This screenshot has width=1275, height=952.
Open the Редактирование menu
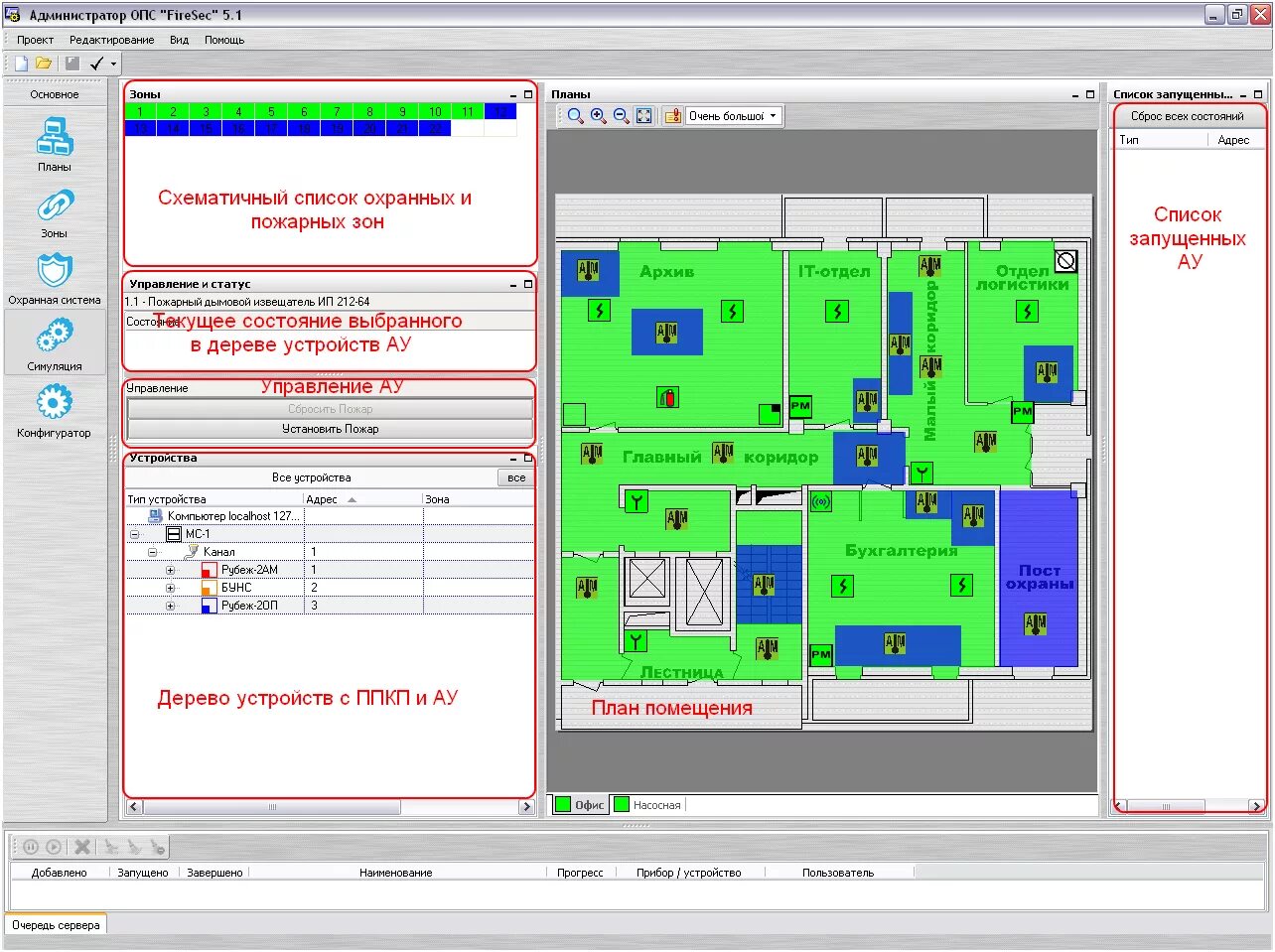click(111, 40)
